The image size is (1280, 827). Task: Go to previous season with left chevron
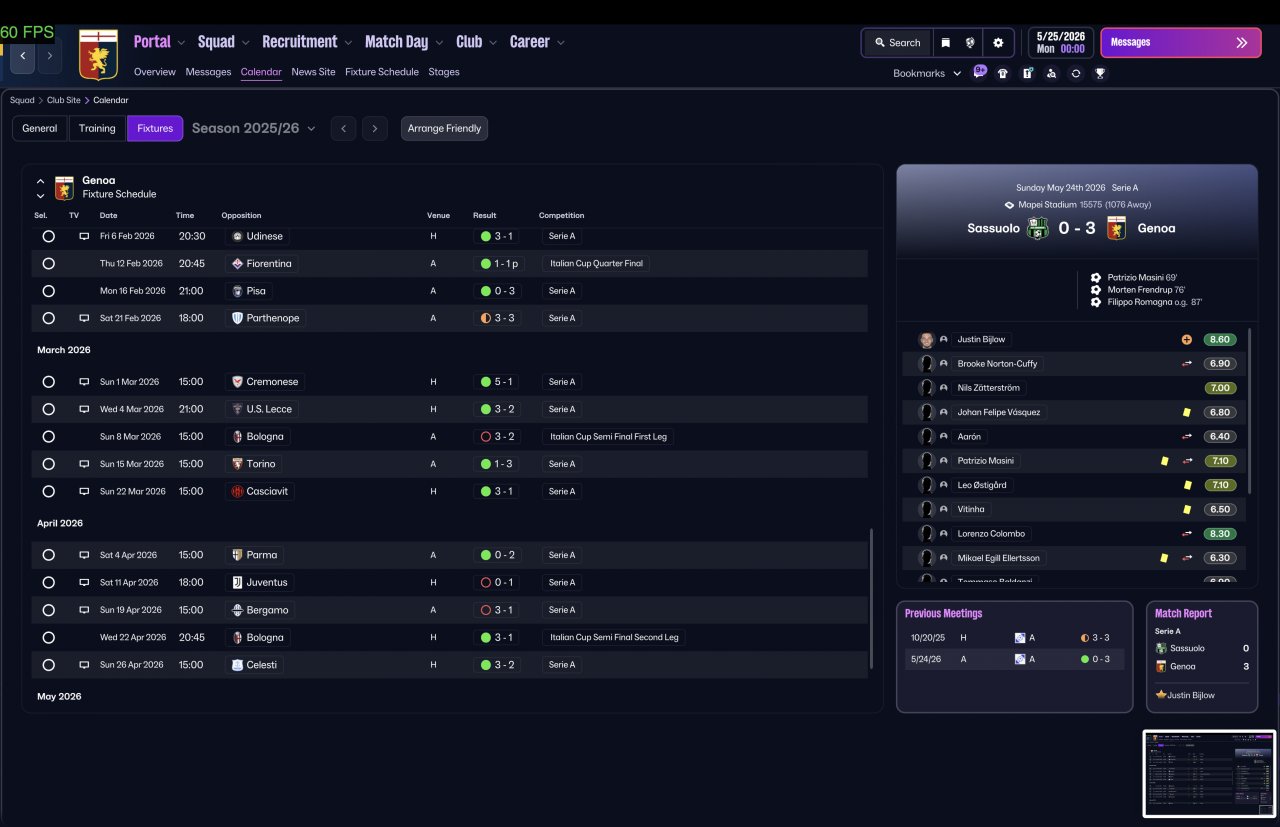pos(344,128)
